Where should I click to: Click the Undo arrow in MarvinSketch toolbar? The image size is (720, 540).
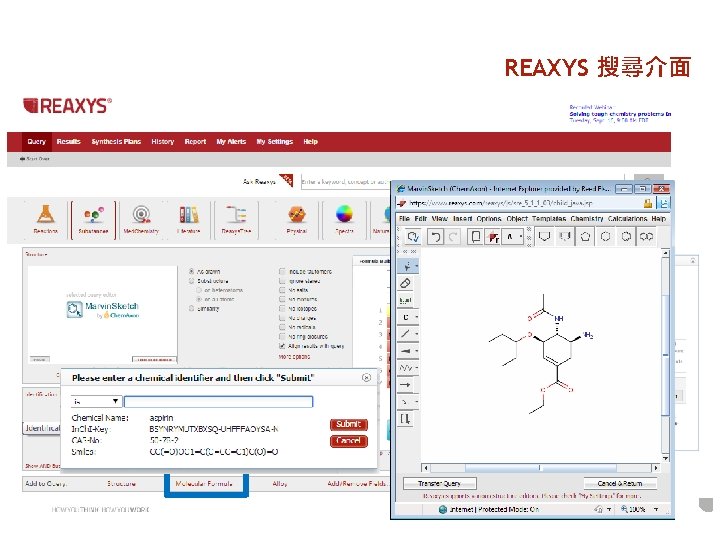[x=435, y=236]
